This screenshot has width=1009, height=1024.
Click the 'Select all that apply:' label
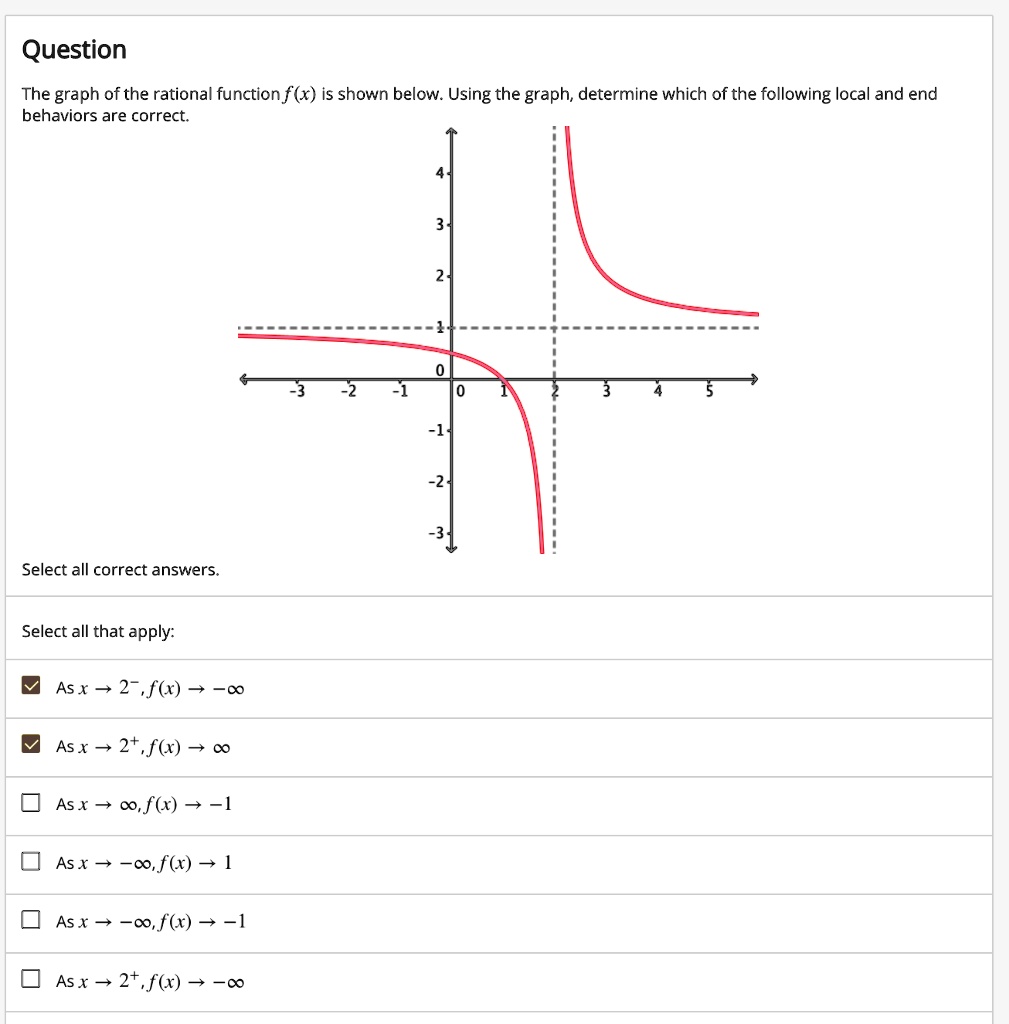[x=100, y=631]
